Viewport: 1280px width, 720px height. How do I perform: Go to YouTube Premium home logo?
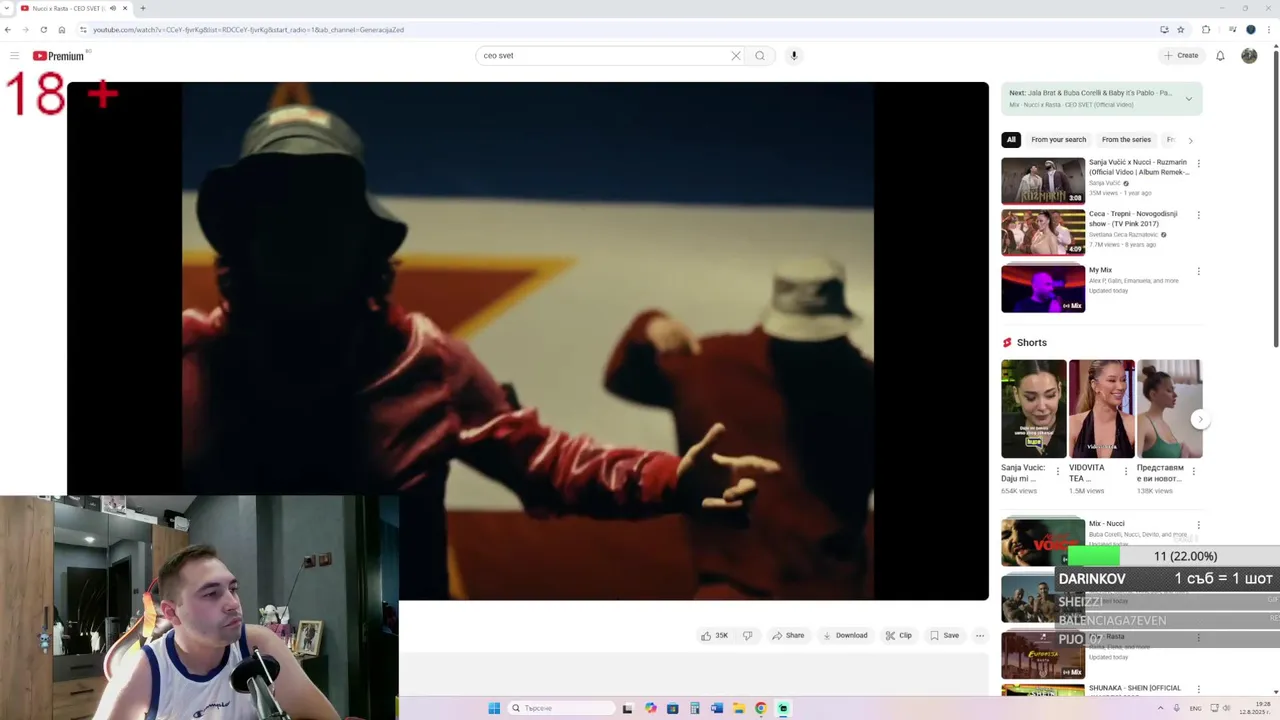click(58, 56)
